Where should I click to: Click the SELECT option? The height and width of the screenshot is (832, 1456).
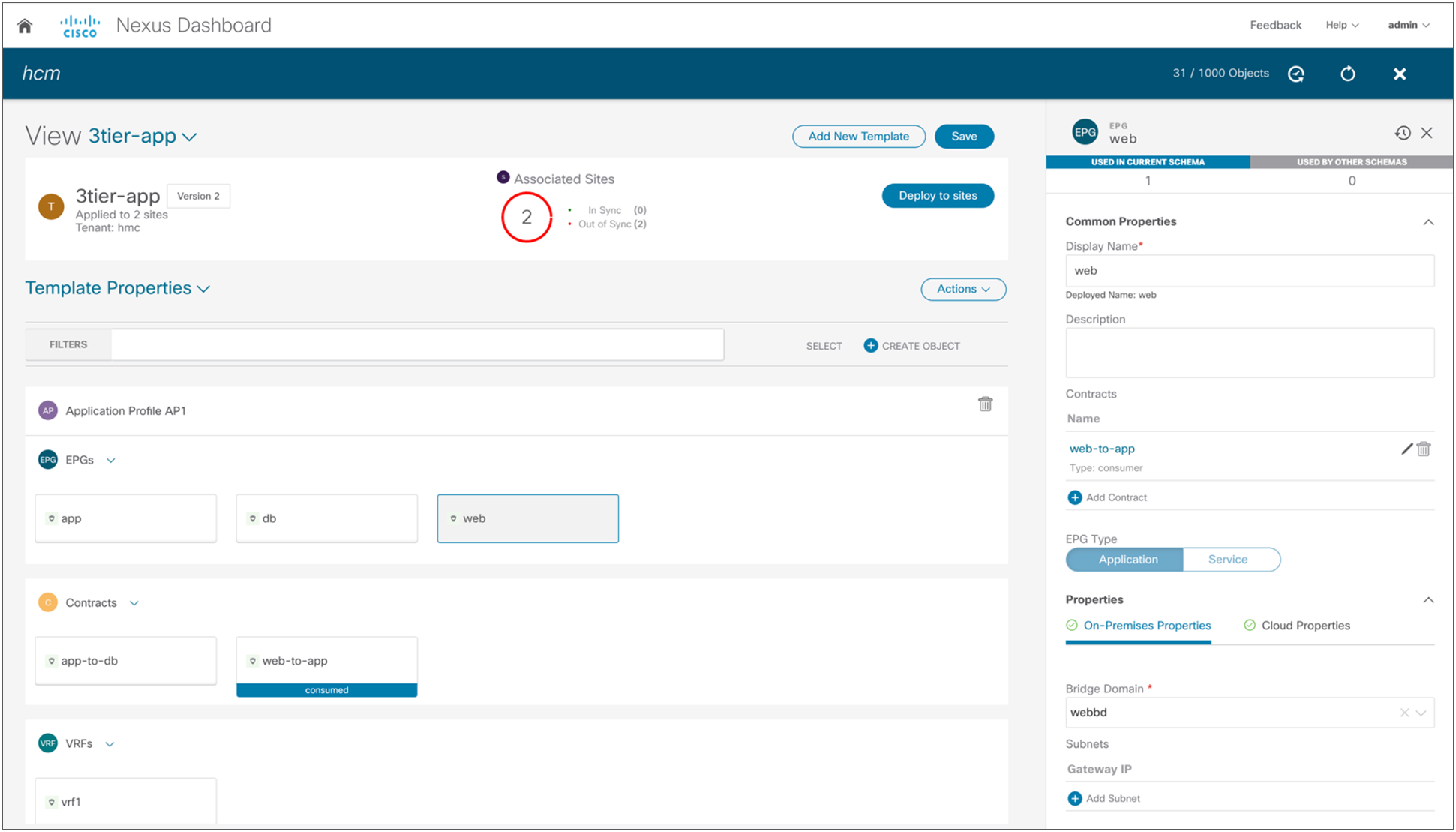pyautogui.click(x=824, y=346)
